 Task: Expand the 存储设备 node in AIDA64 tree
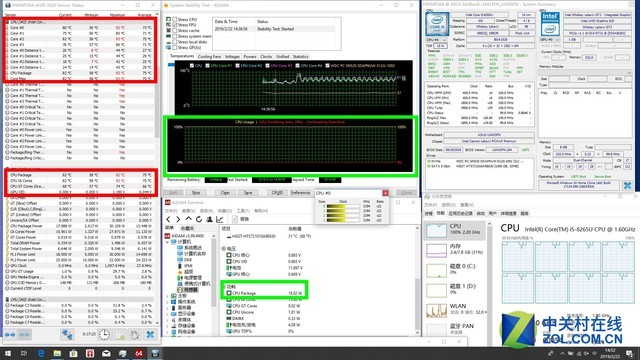pyautogui.click(x=167, y=325)
